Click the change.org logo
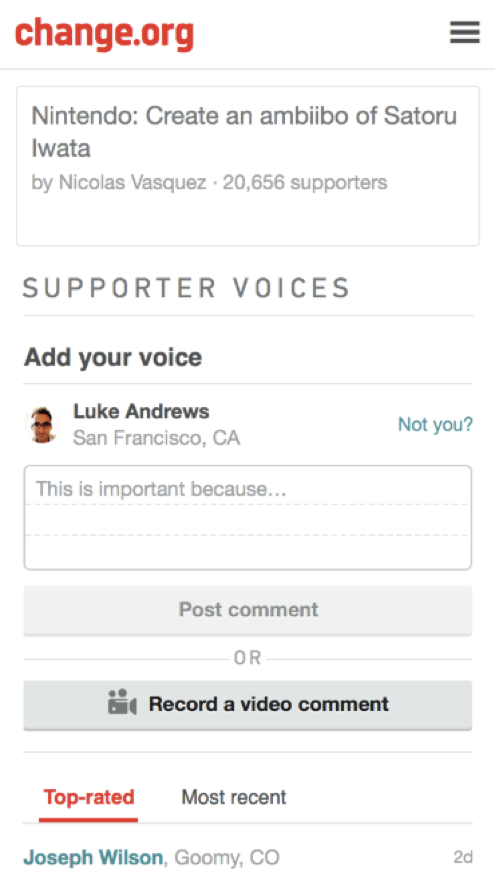Viewport: 495px width, 880px height. click(x=104, y=35)
